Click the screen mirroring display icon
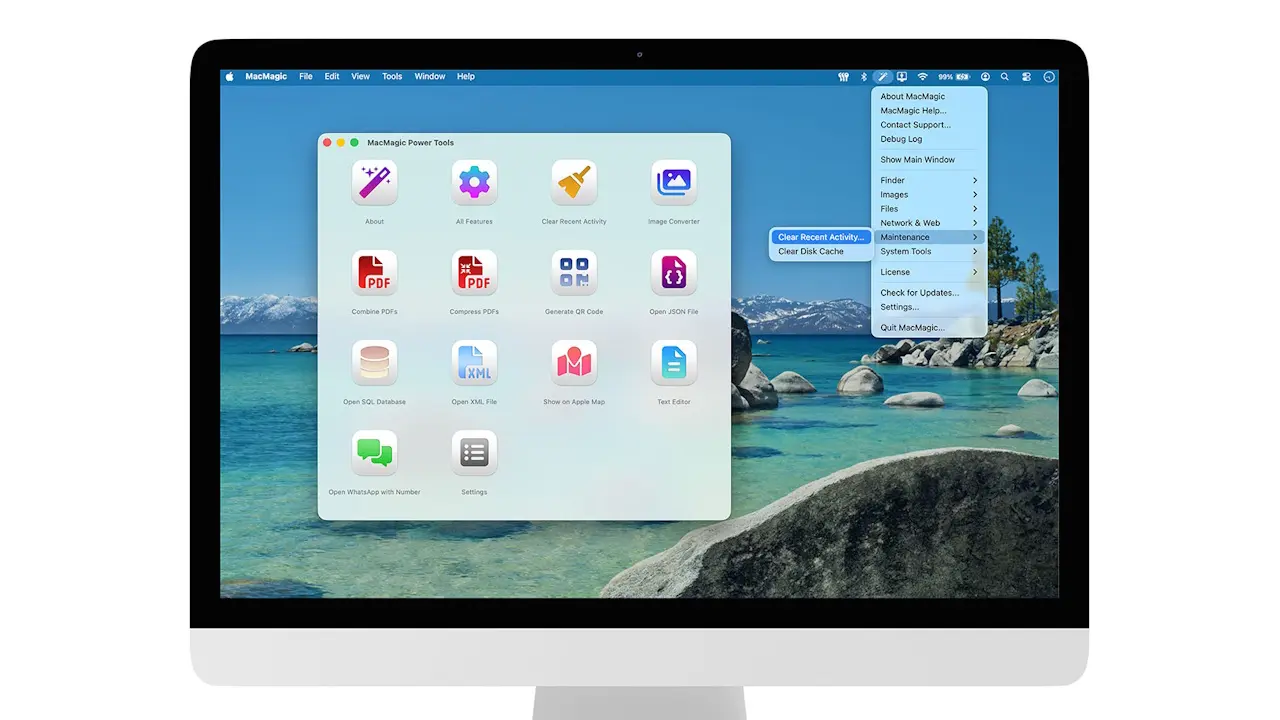The height and width of the screenshot is (720, 1280). [x=902, y=76]
